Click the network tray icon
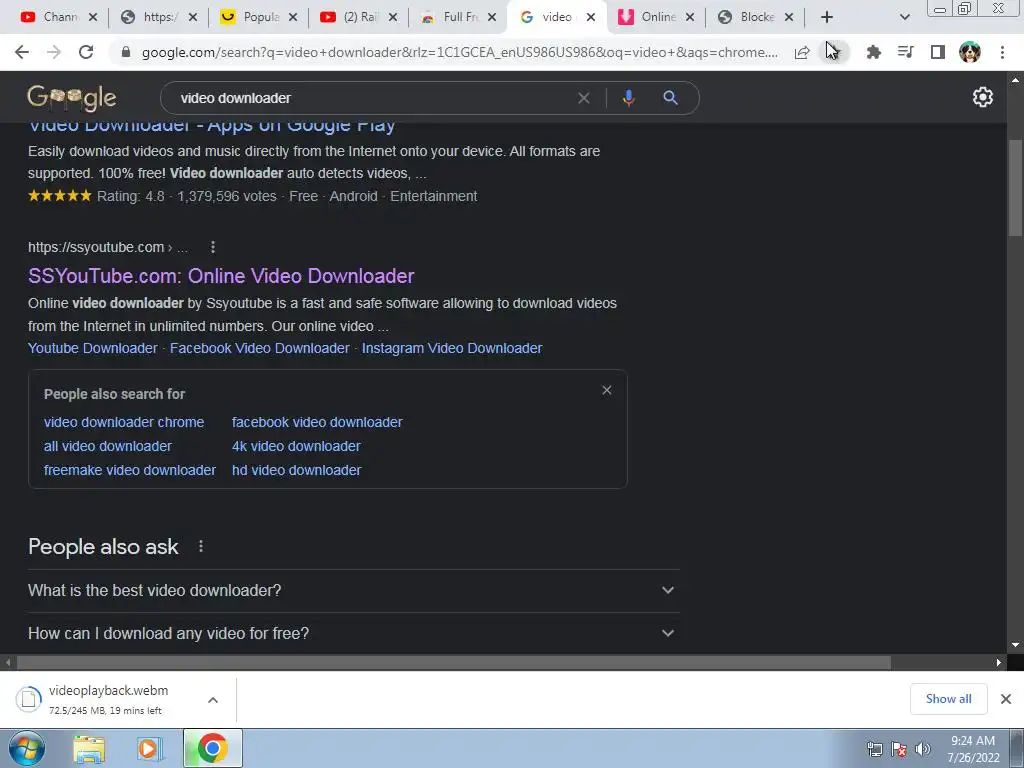Viewport: 1024px width, 768px height. (875, 749)
